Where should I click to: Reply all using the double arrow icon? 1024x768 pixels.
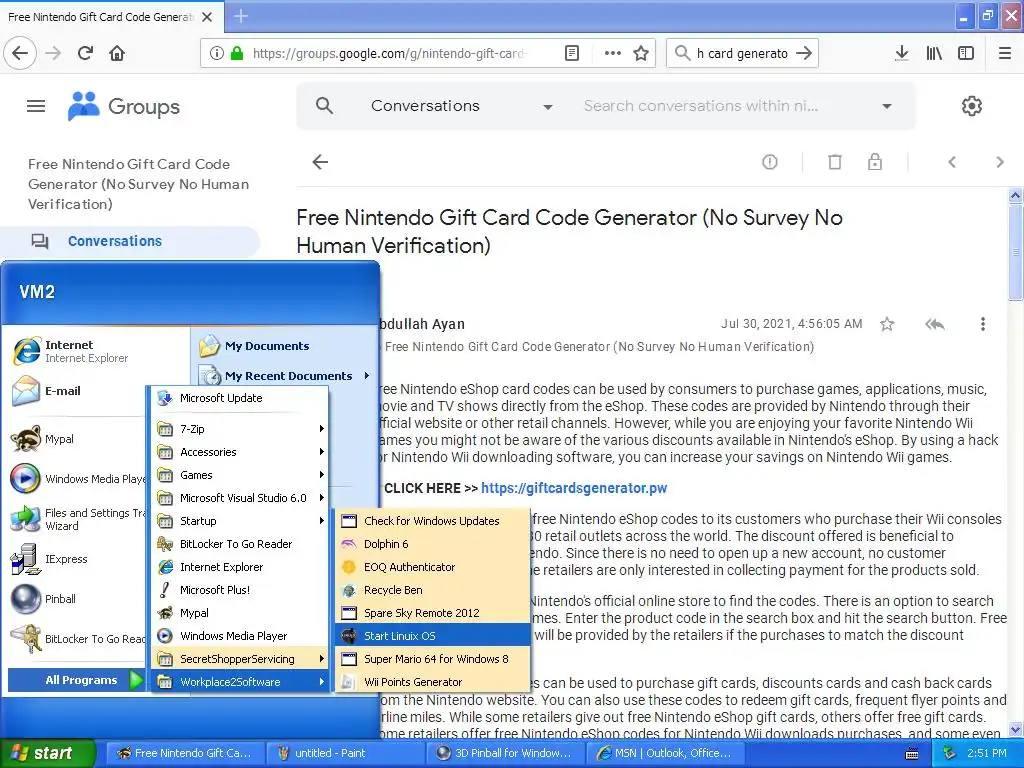click(935, 324)
